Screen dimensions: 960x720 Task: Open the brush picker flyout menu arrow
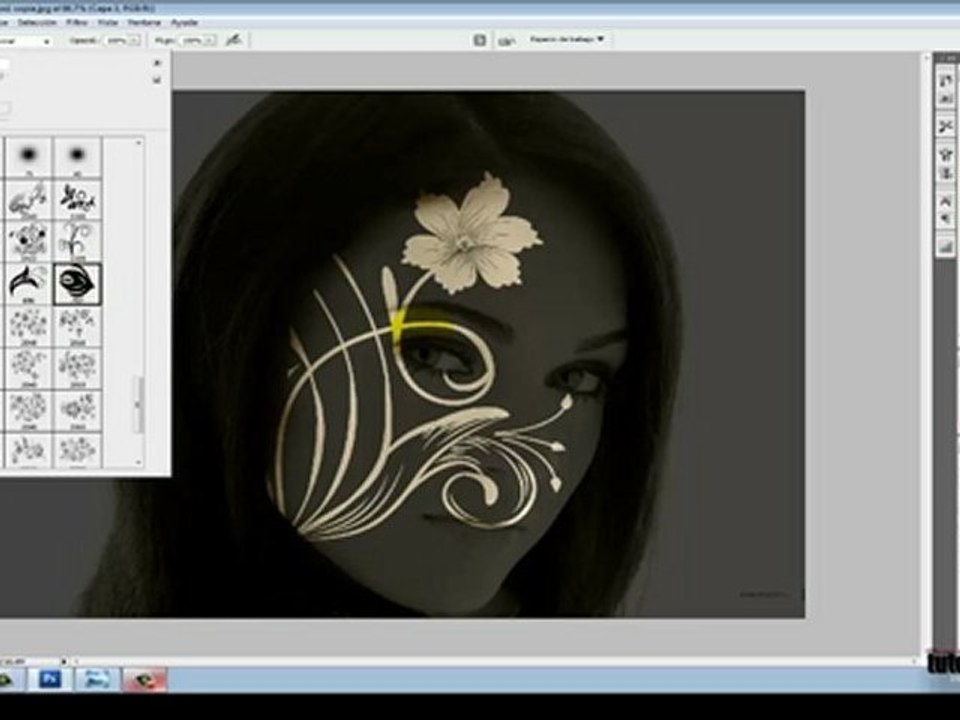tap(157, 62)
